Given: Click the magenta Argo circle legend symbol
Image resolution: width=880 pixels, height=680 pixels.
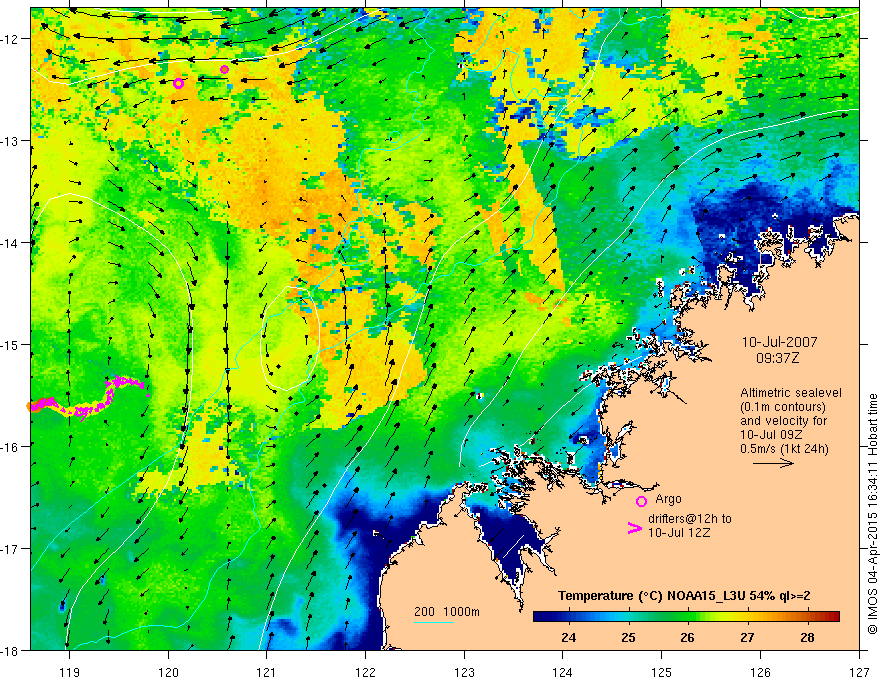Looking at the screenshot, I should [641, 501].
